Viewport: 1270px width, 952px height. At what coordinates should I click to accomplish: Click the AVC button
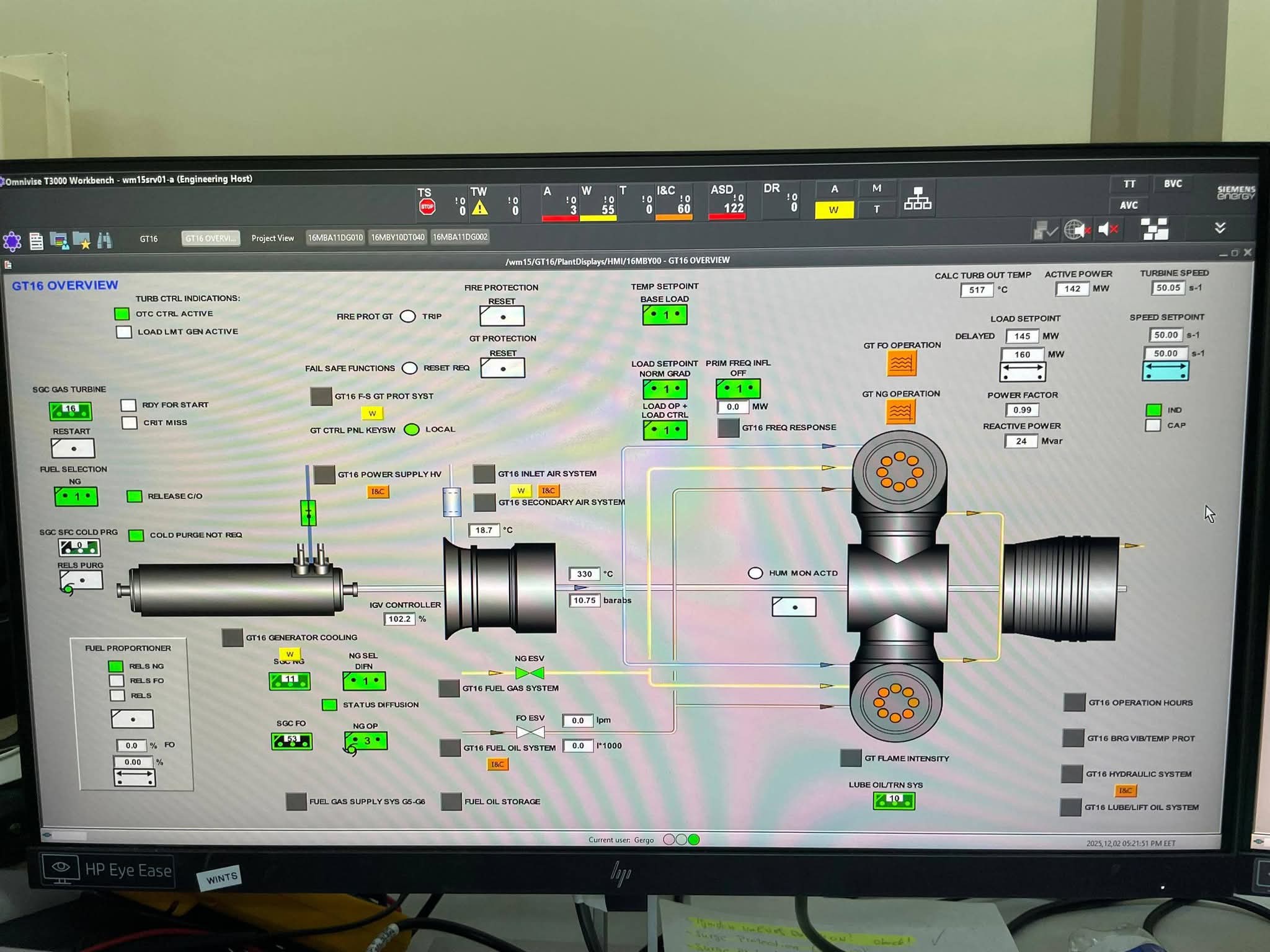1129,205
